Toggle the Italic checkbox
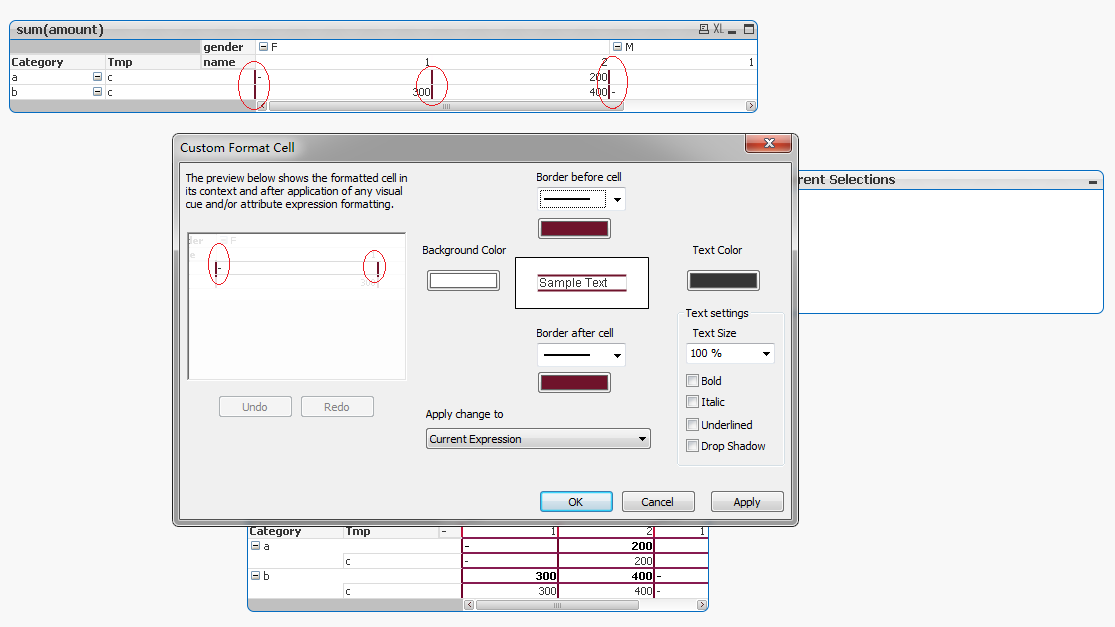 click(x=692, y=402)
